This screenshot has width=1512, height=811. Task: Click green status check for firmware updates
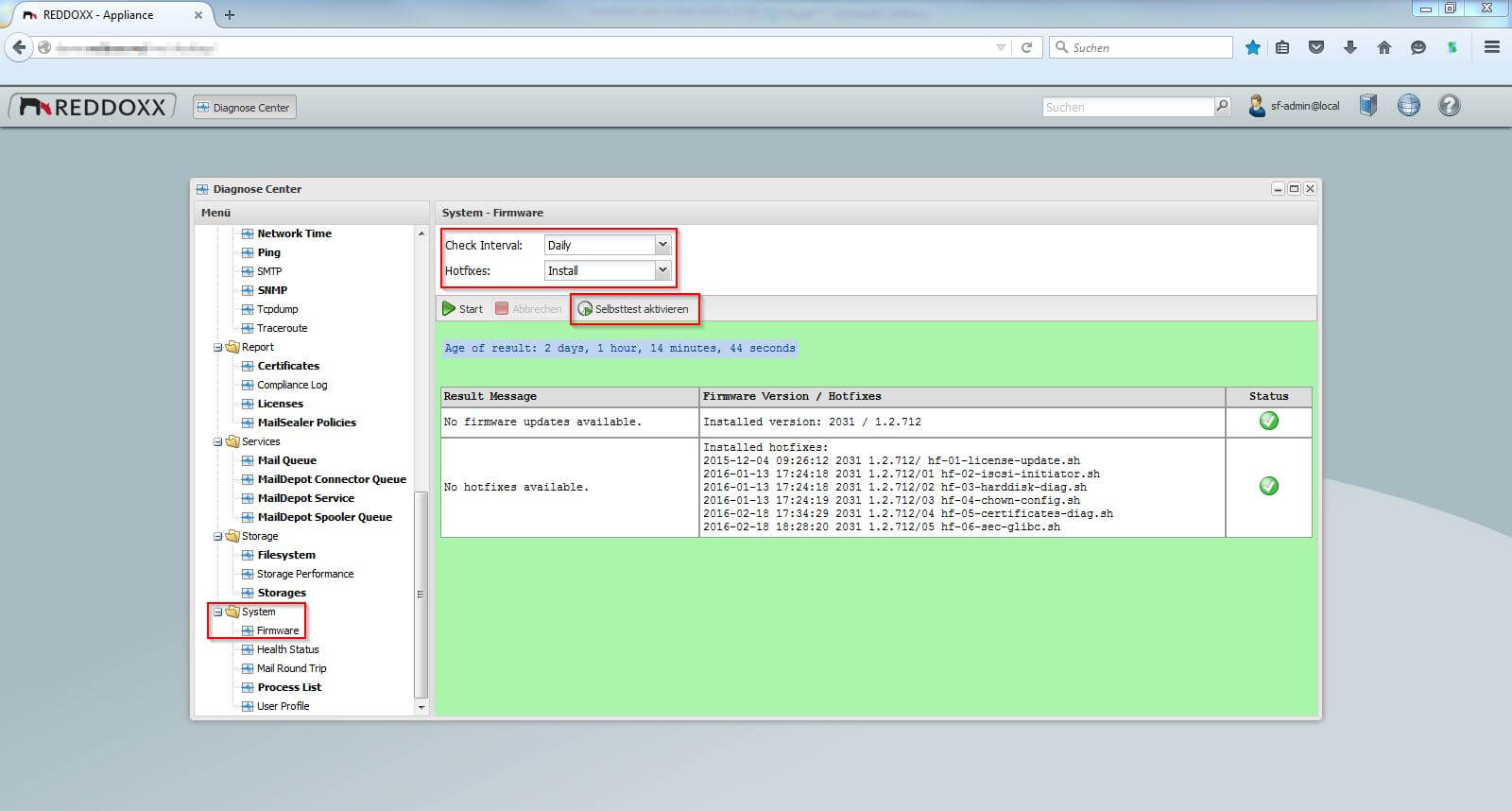(x=1269, y=421)
